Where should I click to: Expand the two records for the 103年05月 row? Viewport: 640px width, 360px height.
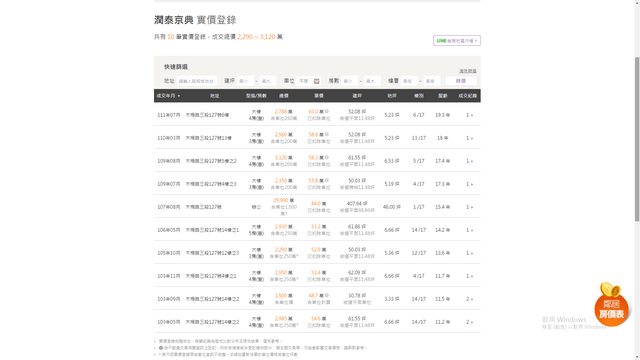coord(469,322)
